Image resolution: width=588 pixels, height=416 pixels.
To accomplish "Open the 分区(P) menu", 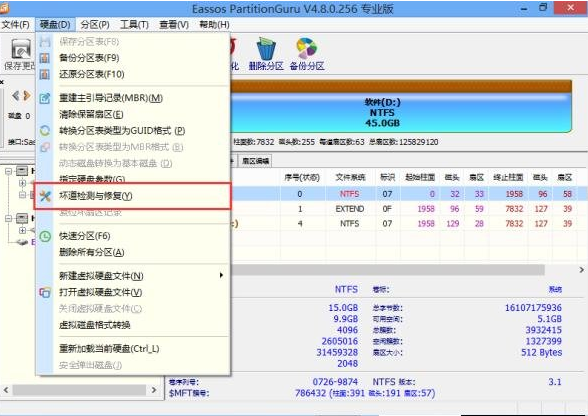I will click(95, 25).
